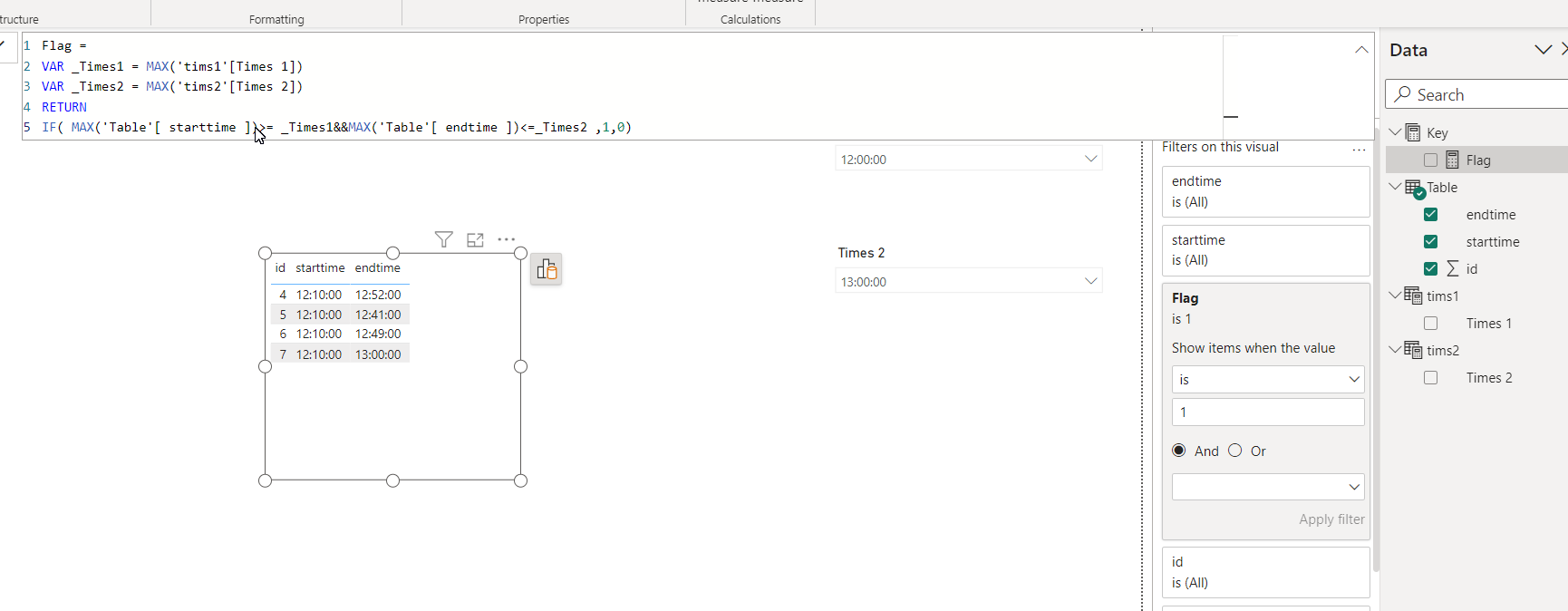1568x611 pixels.
Task: Click the Formatting ribbon group label
Action: click(x=276, y=19)
